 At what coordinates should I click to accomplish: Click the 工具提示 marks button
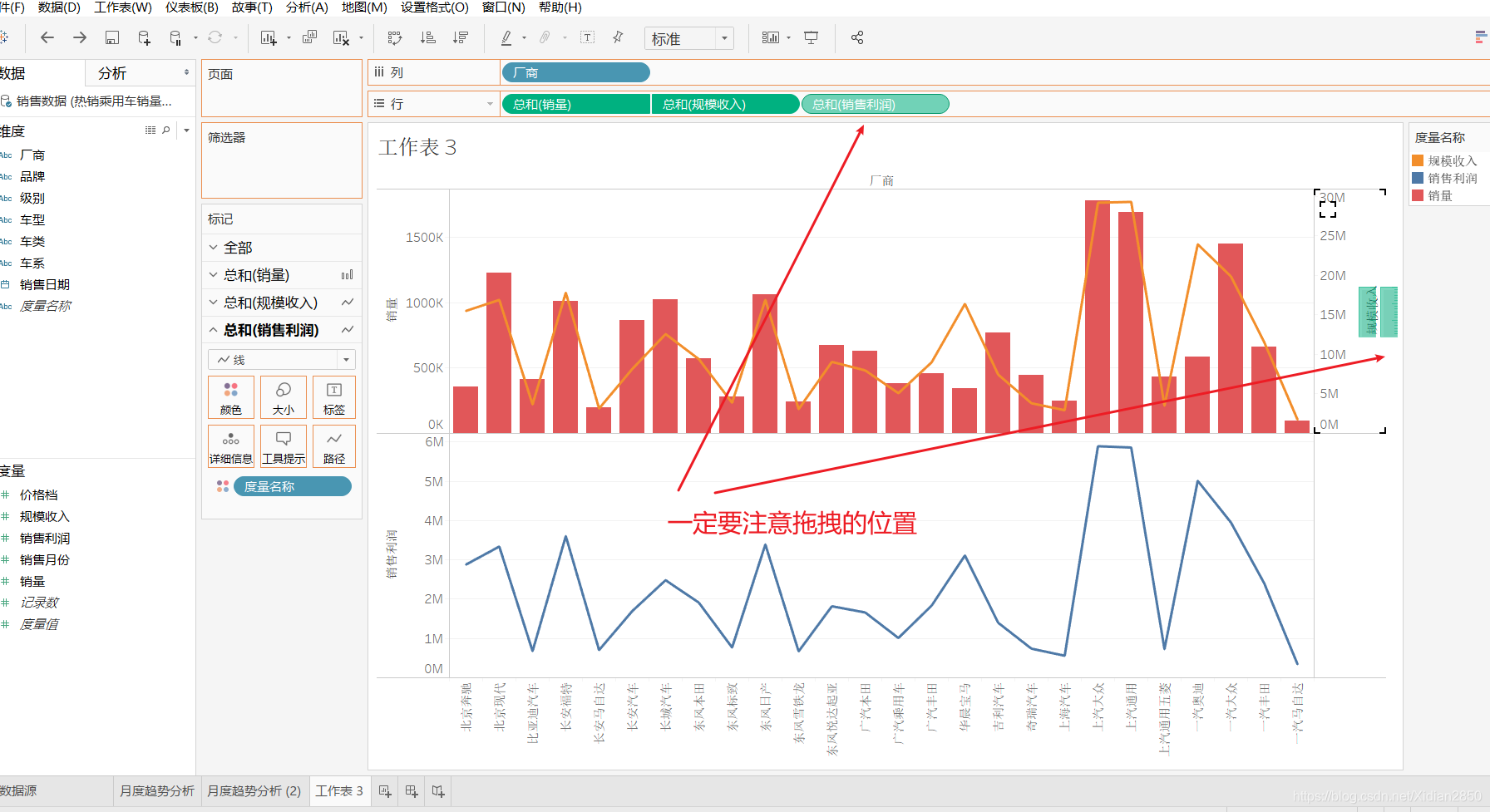pos(284,446)
